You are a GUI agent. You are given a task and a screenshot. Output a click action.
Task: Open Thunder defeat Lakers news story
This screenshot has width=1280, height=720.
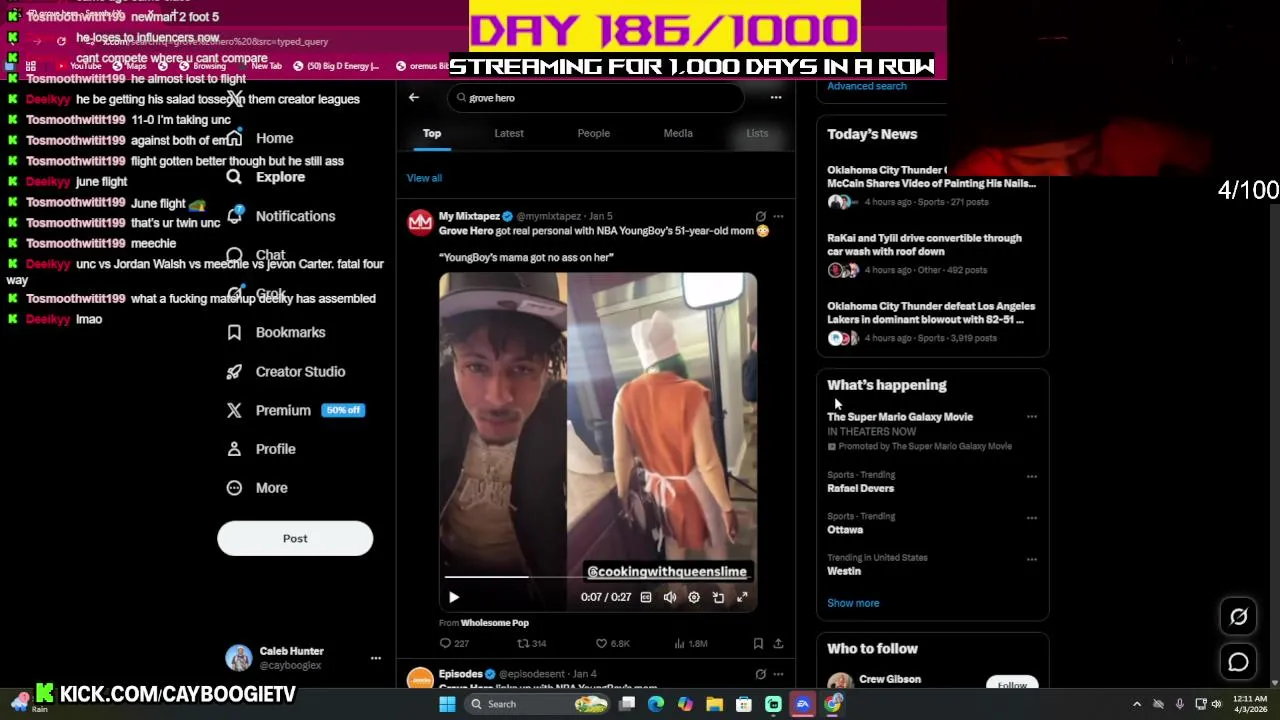[932, 322]
